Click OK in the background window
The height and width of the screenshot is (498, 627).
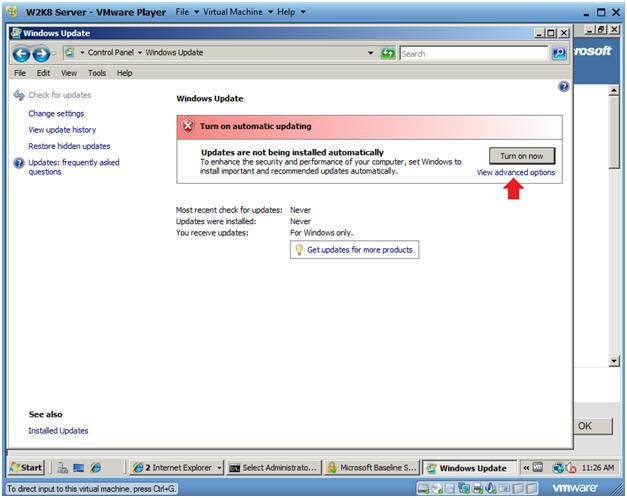coord(593,426)
